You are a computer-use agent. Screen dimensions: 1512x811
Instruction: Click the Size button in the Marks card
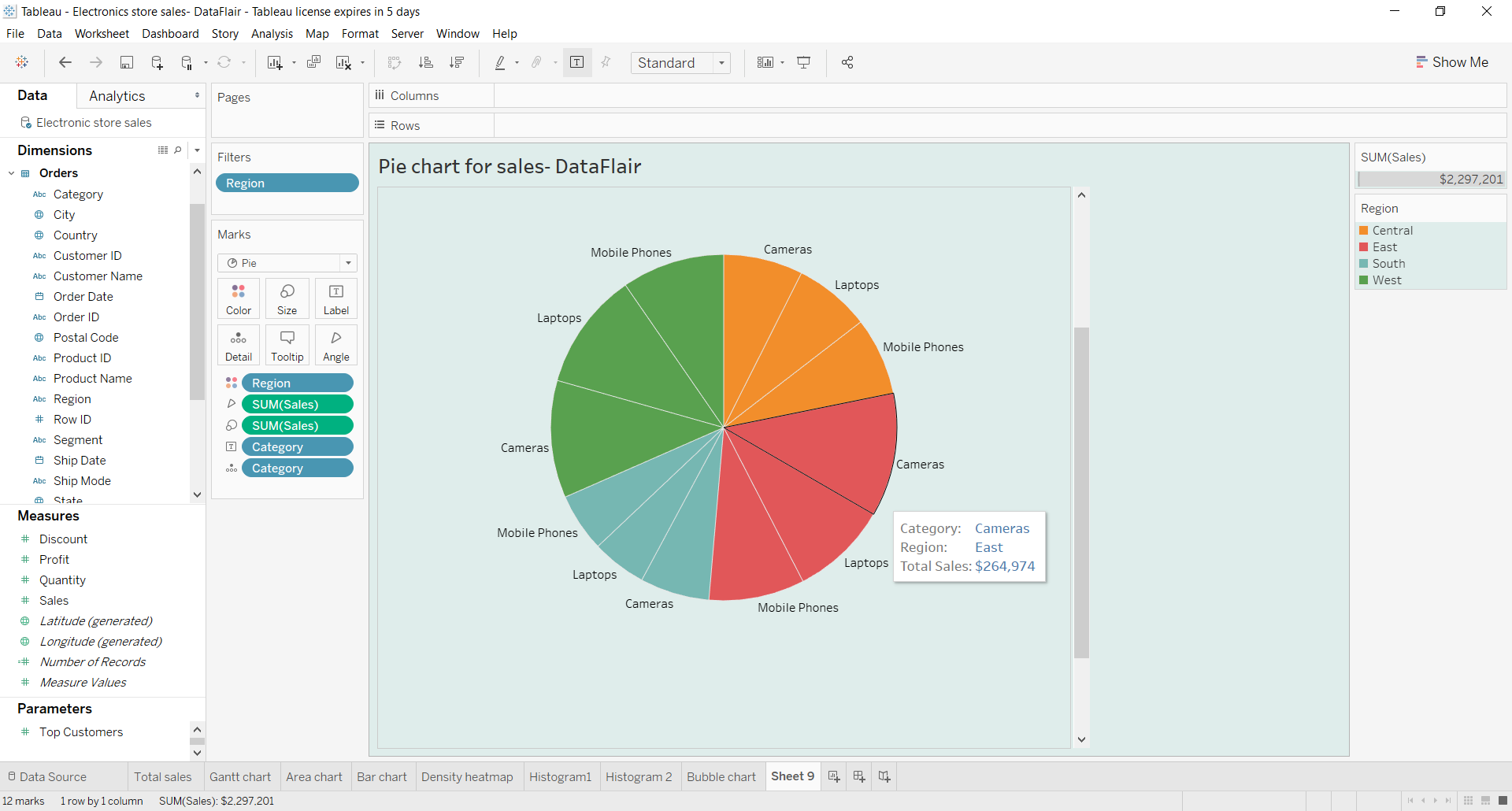pyautogui.click(x=287, y=298)
